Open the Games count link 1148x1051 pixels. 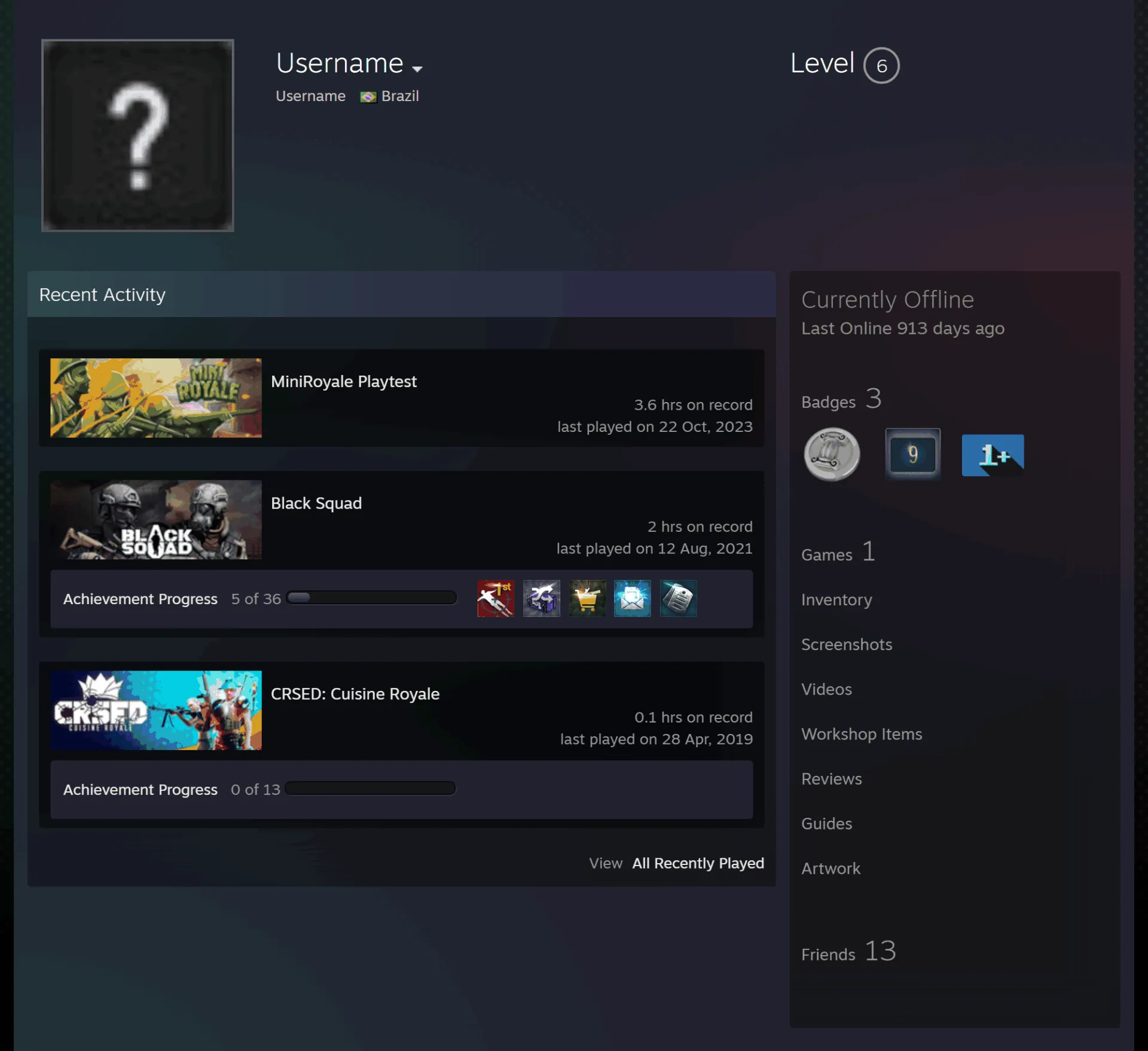[x=838, y=552]
